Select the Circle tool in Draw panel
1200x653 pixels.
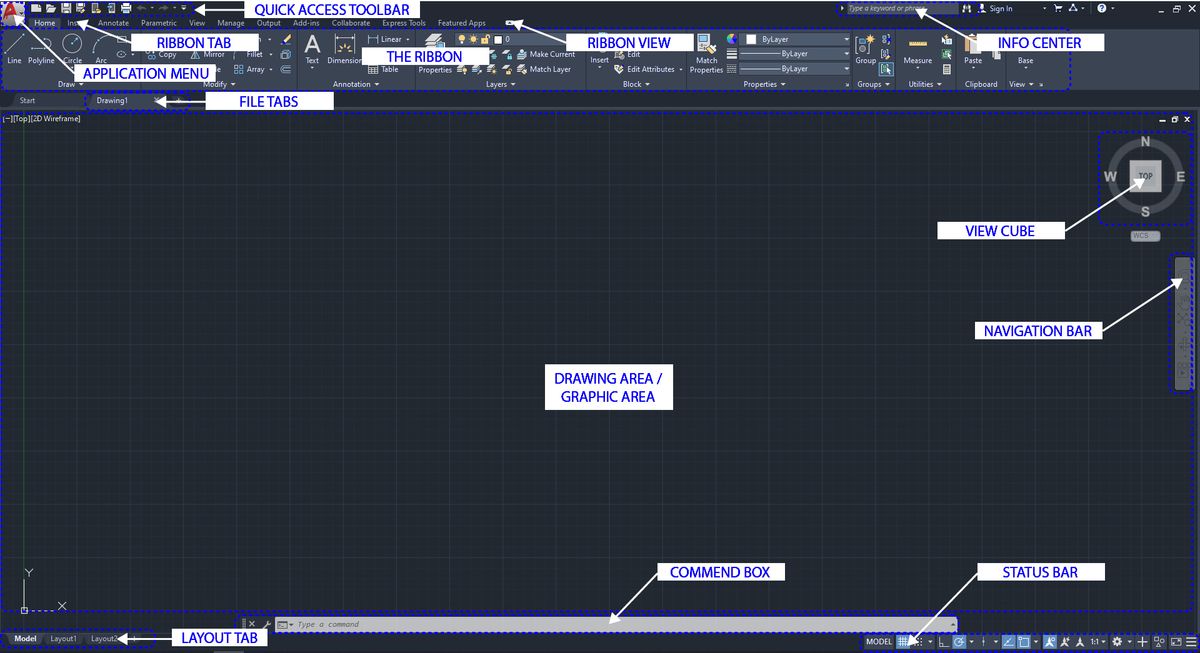(72, 46)
